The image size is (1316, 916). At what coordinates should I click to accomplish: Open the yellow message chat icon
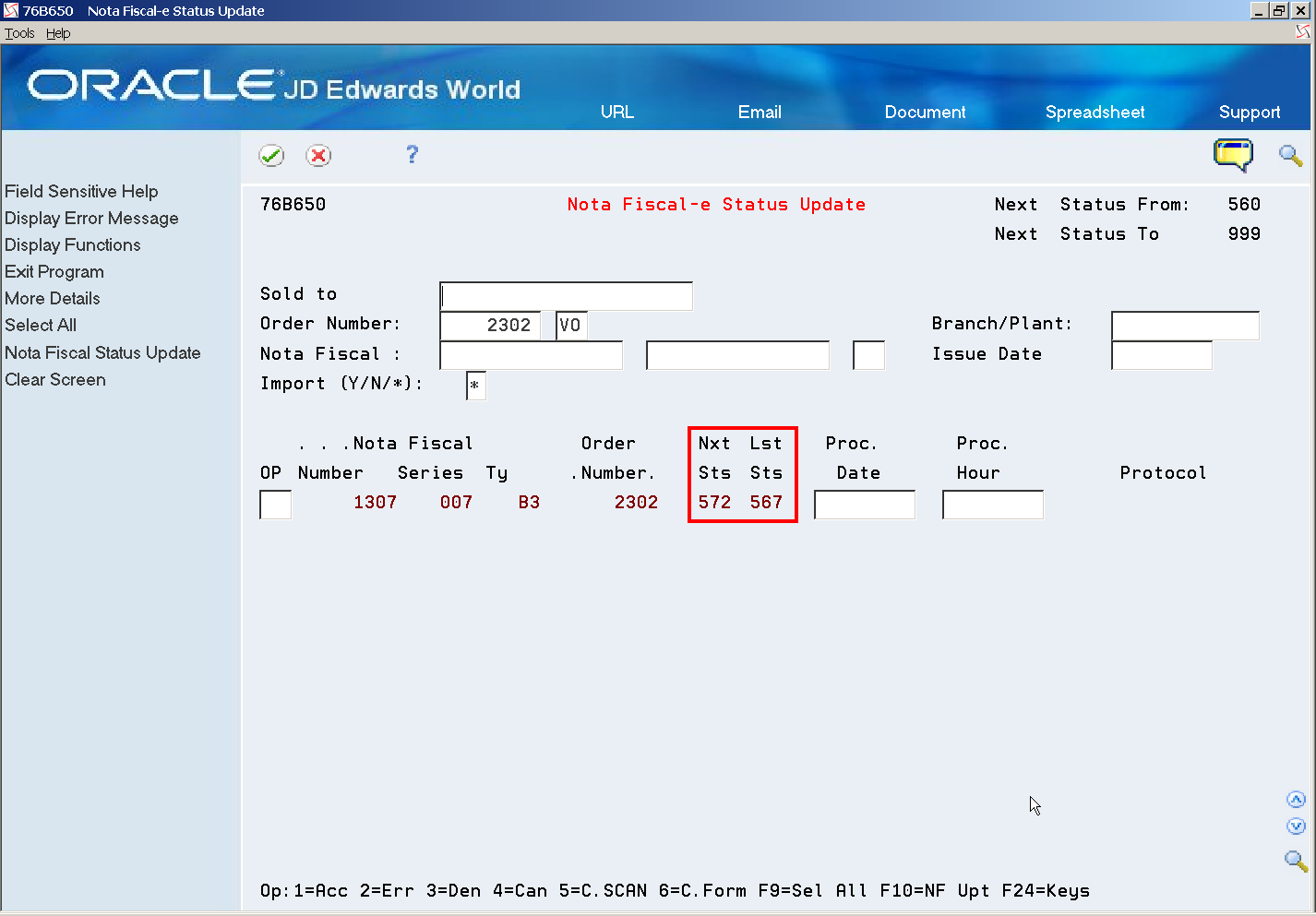pyautogui.click(x=1233, y=155)
